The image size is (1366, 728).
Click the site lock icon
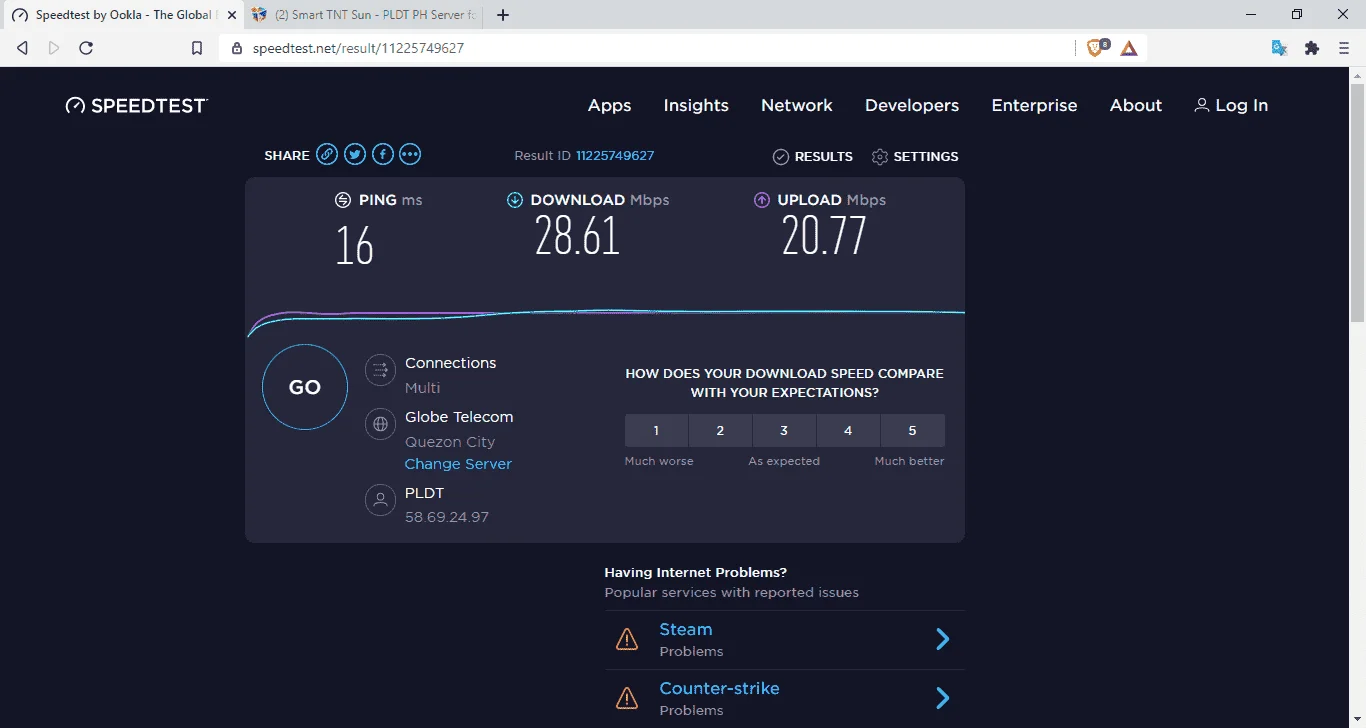(237, 47)
